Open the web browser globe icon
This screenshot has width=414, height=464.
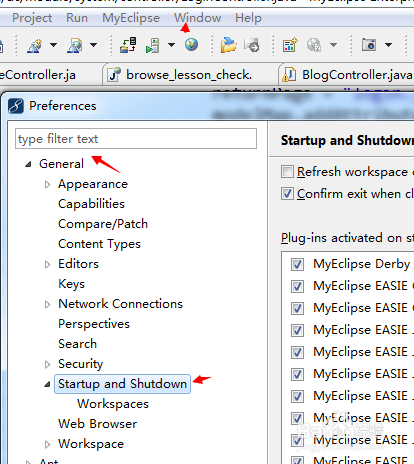[x=191, y=44]
